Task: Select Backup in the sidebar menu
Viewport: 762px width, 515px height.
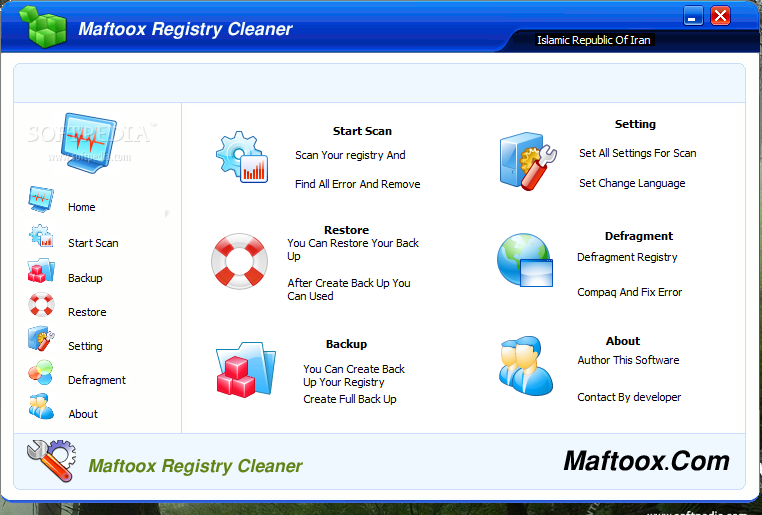Action: (x=85, y=278)
